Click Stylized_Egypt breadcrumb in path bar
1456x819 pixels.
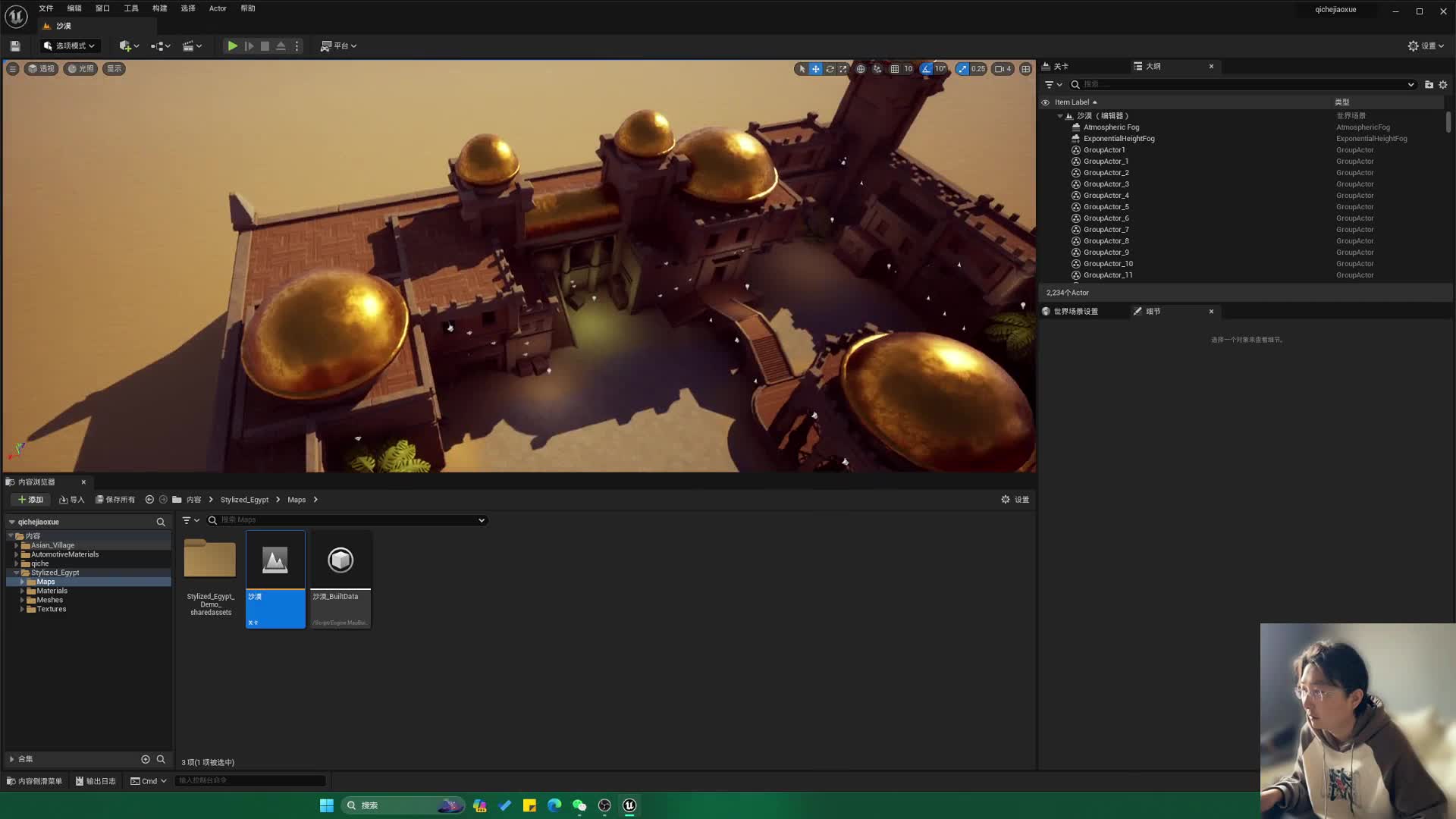point(244,500)
